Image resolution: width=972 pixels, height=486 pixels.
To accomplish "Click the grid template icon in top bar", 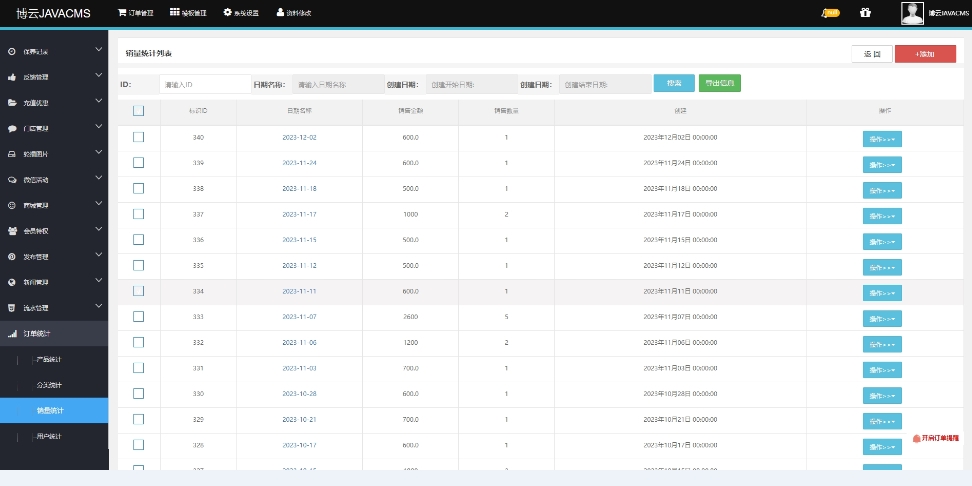I will tap(175, 13).
